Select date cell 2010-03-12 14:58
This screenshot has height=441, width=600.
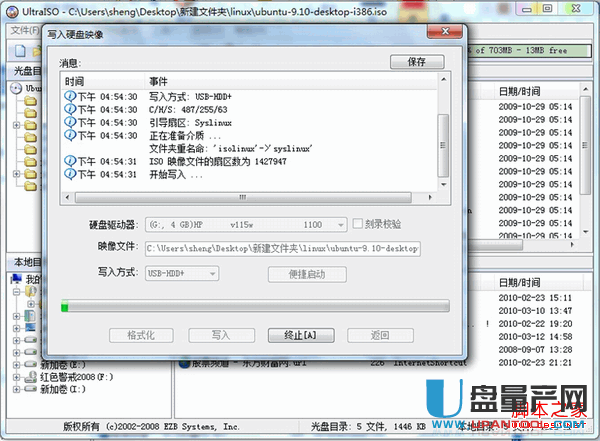pos(535,337)
